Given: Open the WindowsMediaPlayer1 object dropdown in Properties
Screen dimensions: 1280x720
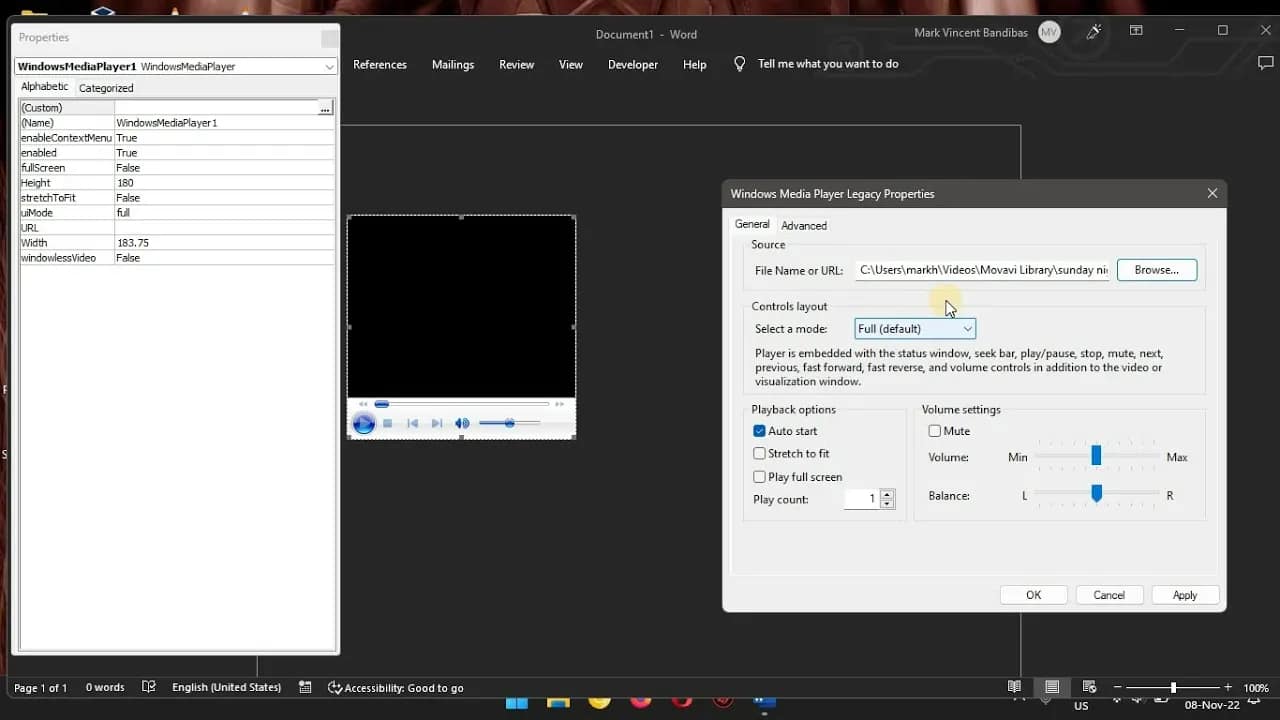Looking at the screenshot, I should pyautogui.click(x=329, y=66).
